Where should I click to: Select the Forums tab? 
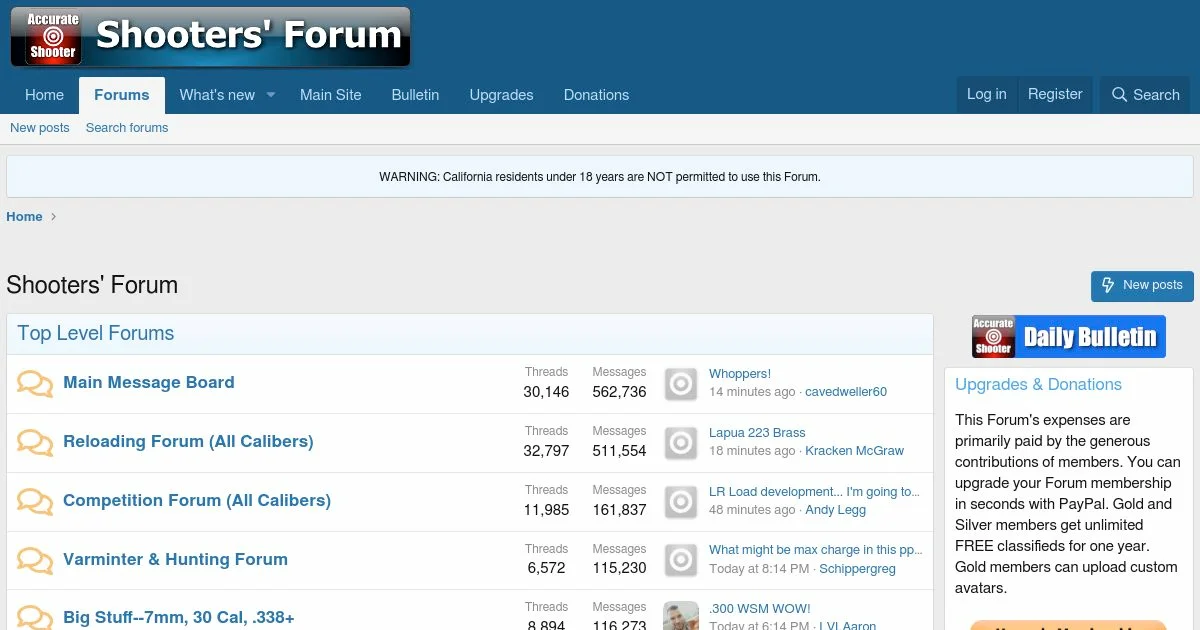pos(122,95)
